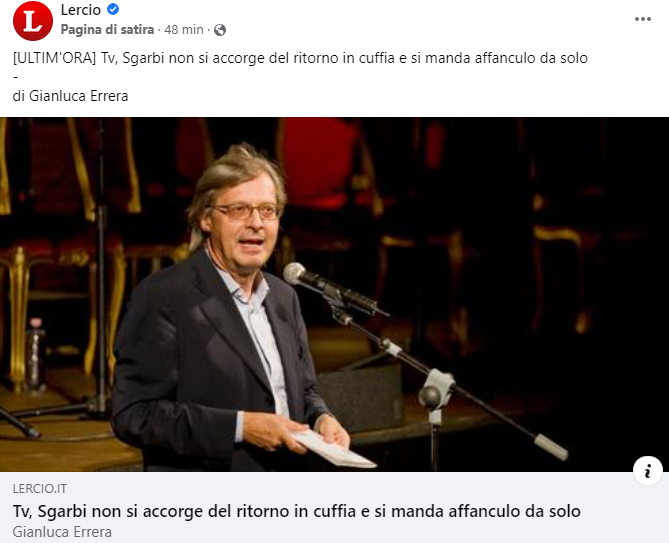Open the Lercio page name link
669x543 pixels.
(81, 9)
